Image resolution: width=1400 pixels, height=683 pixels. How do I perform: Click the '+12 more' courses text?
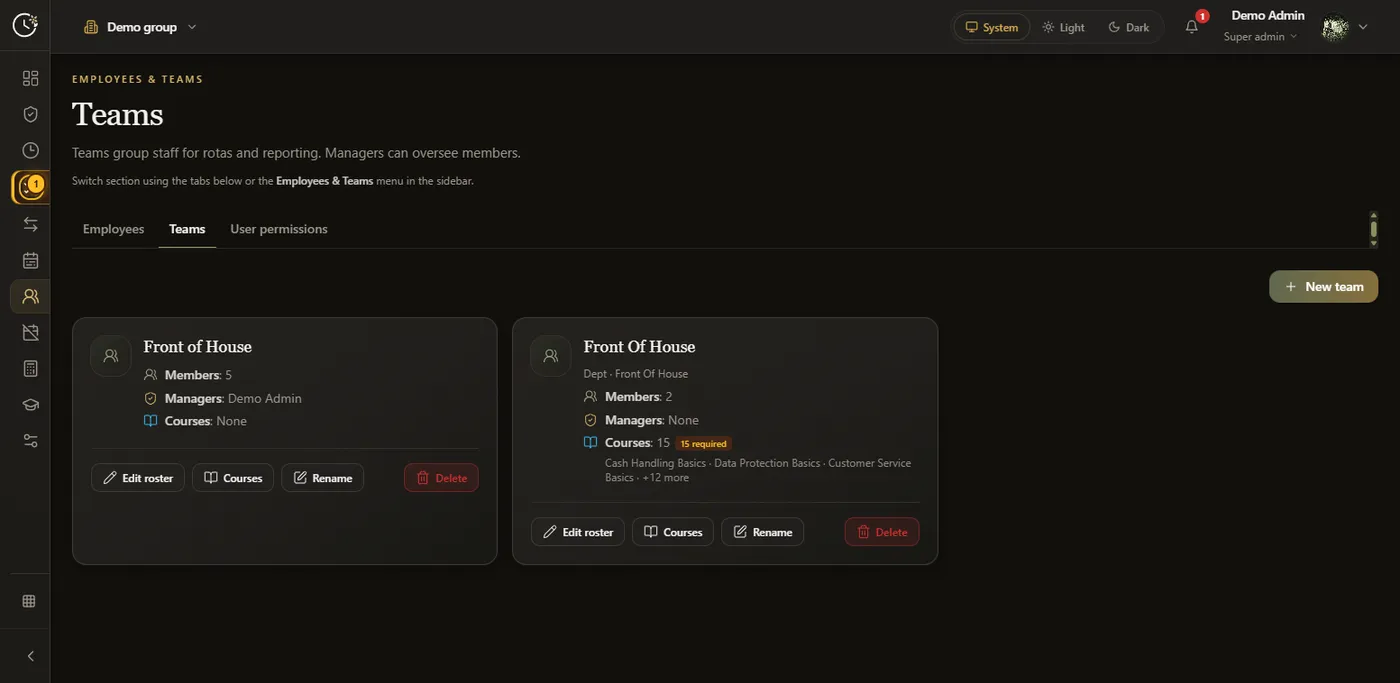coord(666,478)
